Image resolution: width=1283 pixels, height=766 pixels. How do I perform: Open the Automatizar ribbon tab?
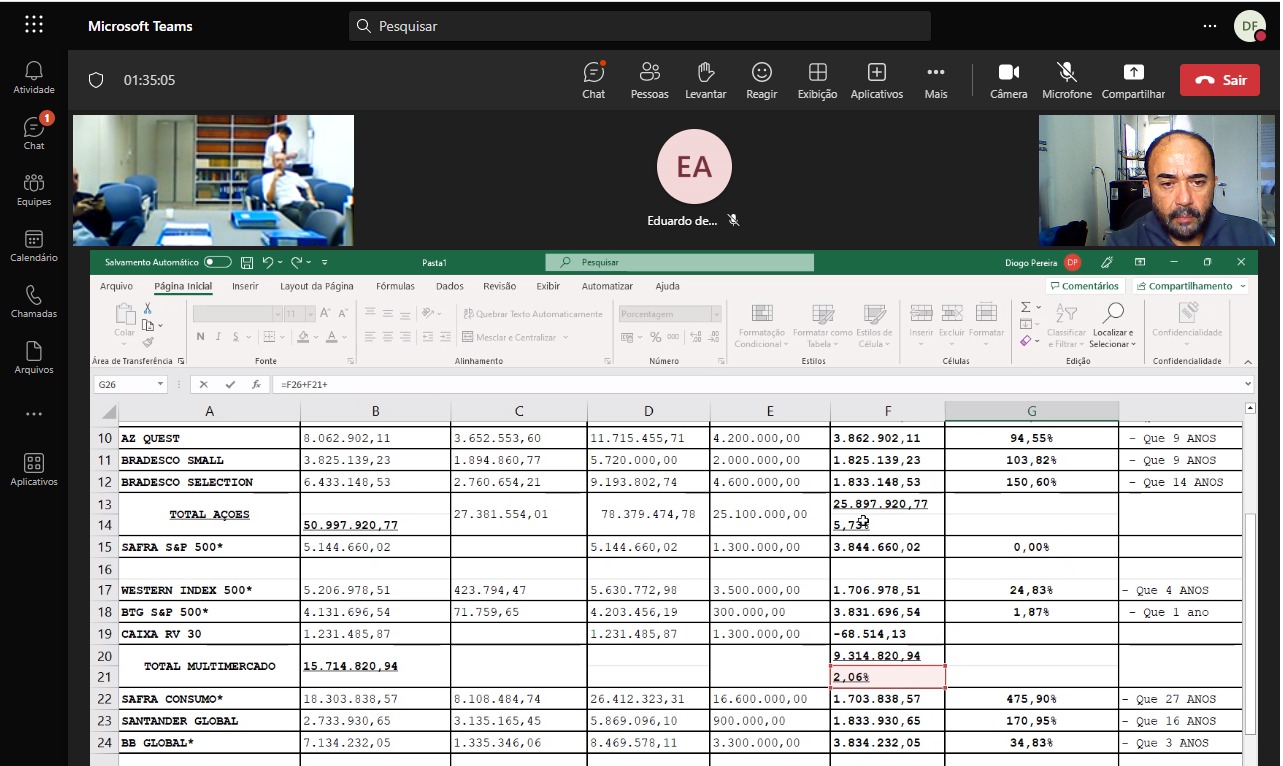pos(607,286)
